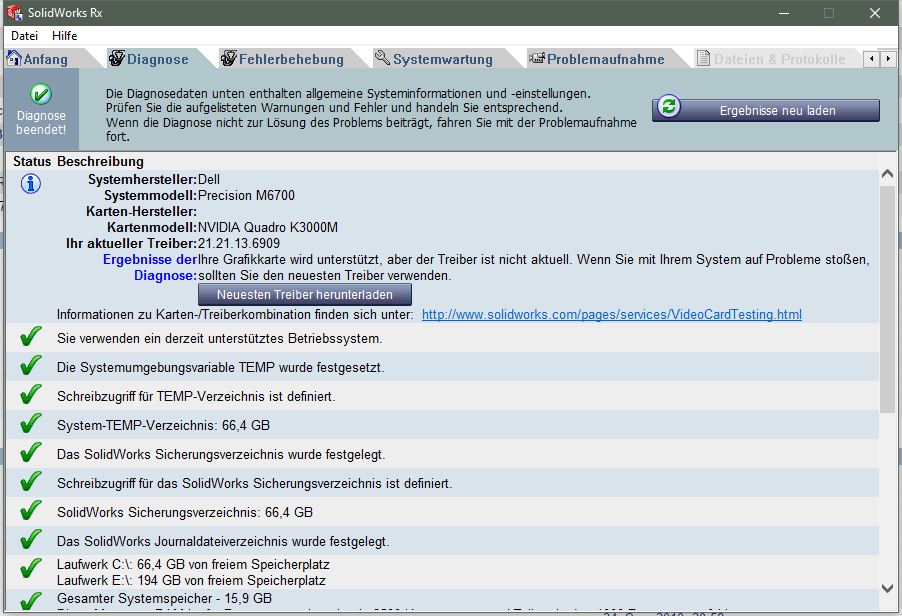Click the wrench icon on Systemwartung tab
Viewport: 902px width, 616px height.
382,57
